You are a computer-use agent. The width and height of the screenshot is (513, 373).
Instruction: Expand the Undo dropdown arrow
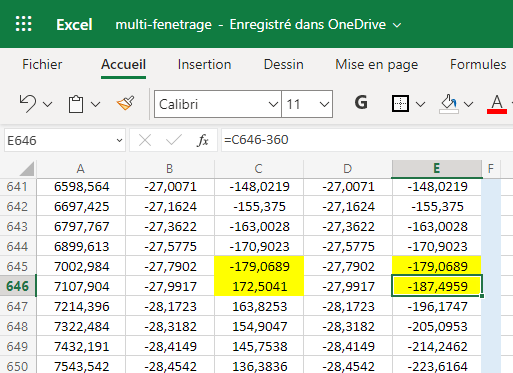[48, 105]
